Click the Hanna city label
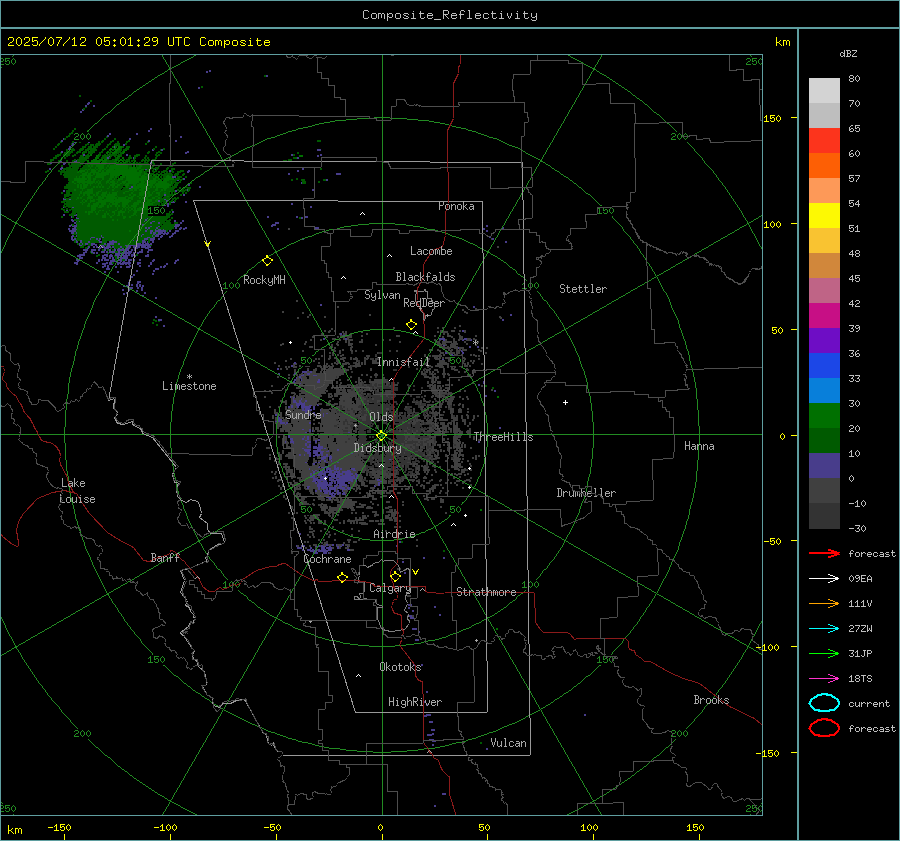Image resolution: width=900 pixels, height=841 pixels. 699,446
